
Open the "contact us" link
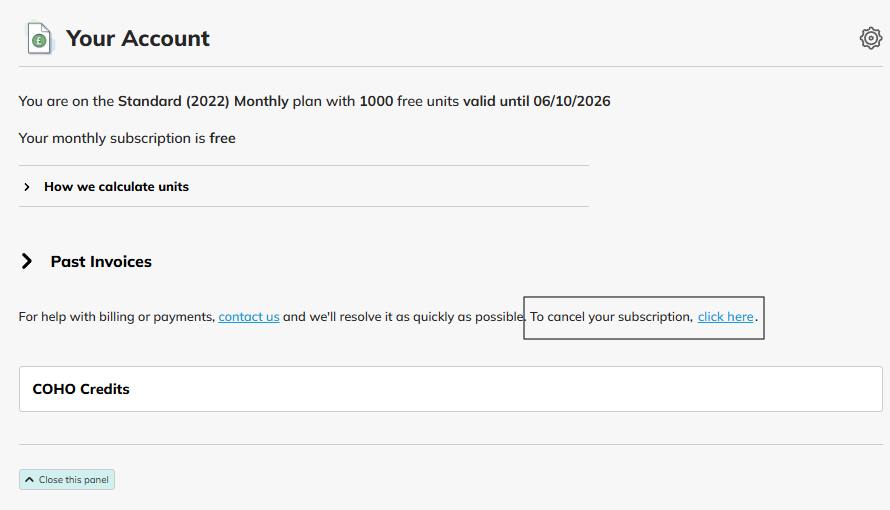coord(249,317)
